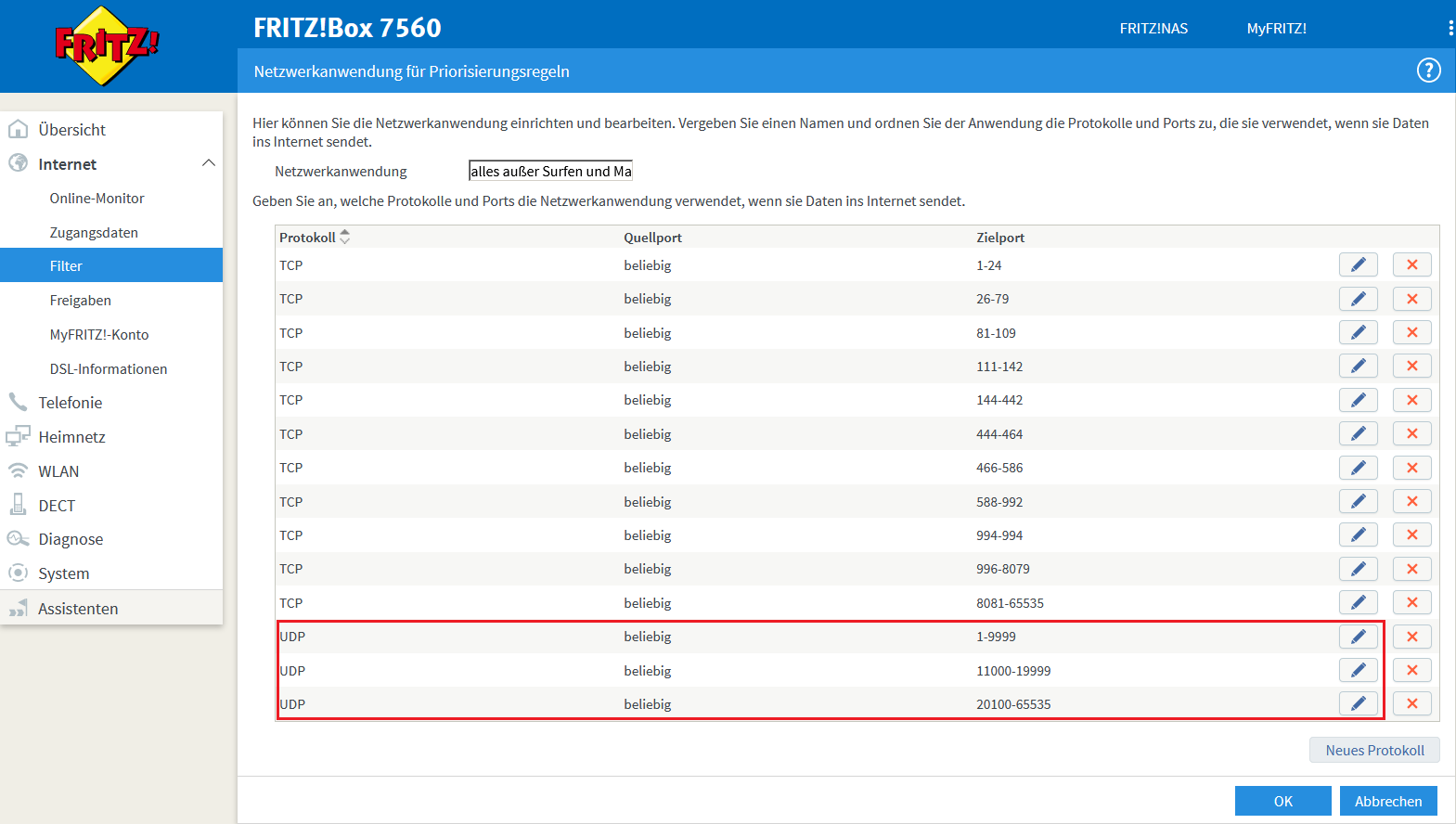Select the Filter submenu item

[111, 265]
